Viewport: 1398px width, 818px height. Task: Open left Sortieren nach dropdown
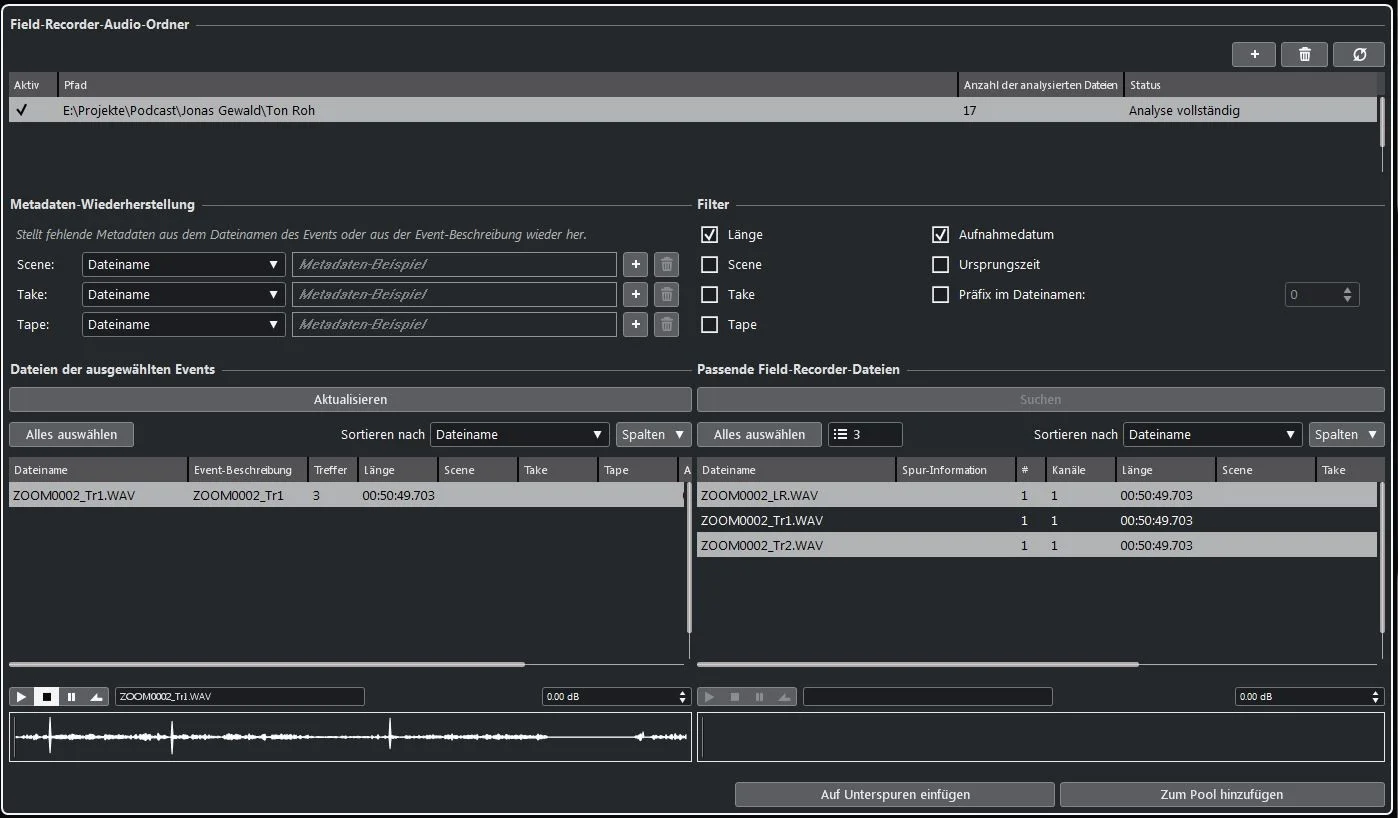519,434
